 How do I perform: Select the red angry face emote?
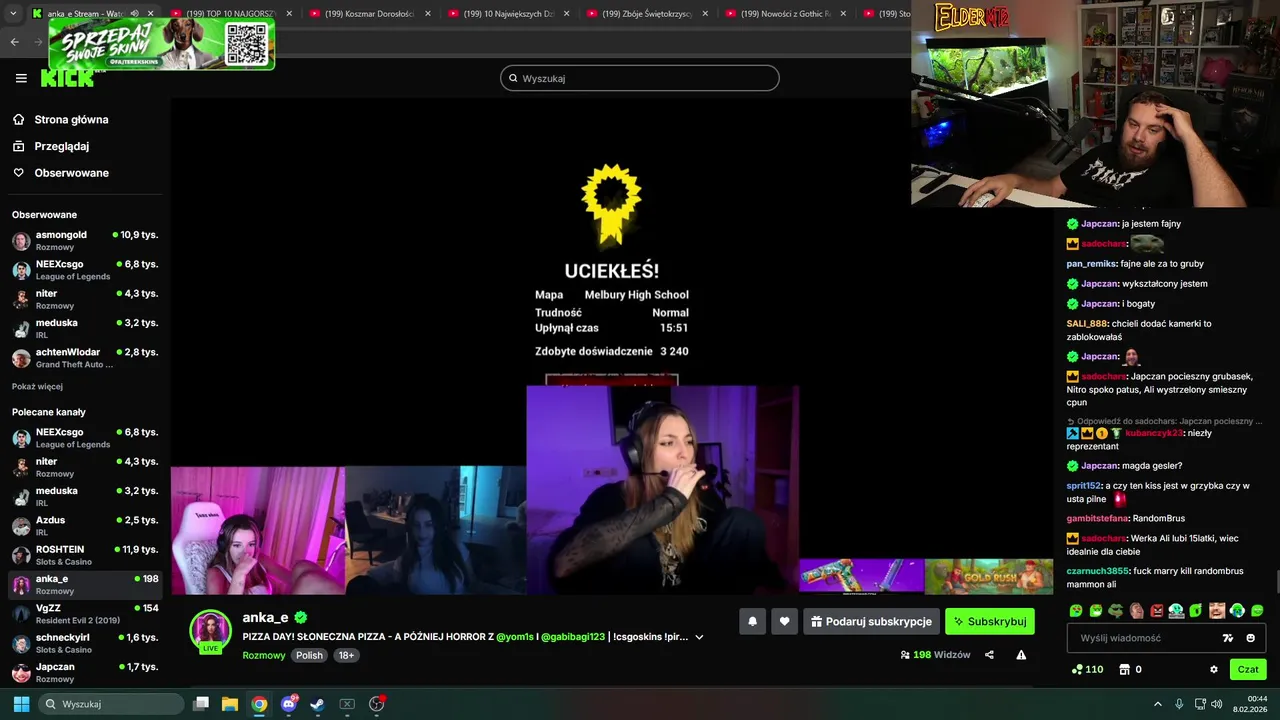[1157, 610]
